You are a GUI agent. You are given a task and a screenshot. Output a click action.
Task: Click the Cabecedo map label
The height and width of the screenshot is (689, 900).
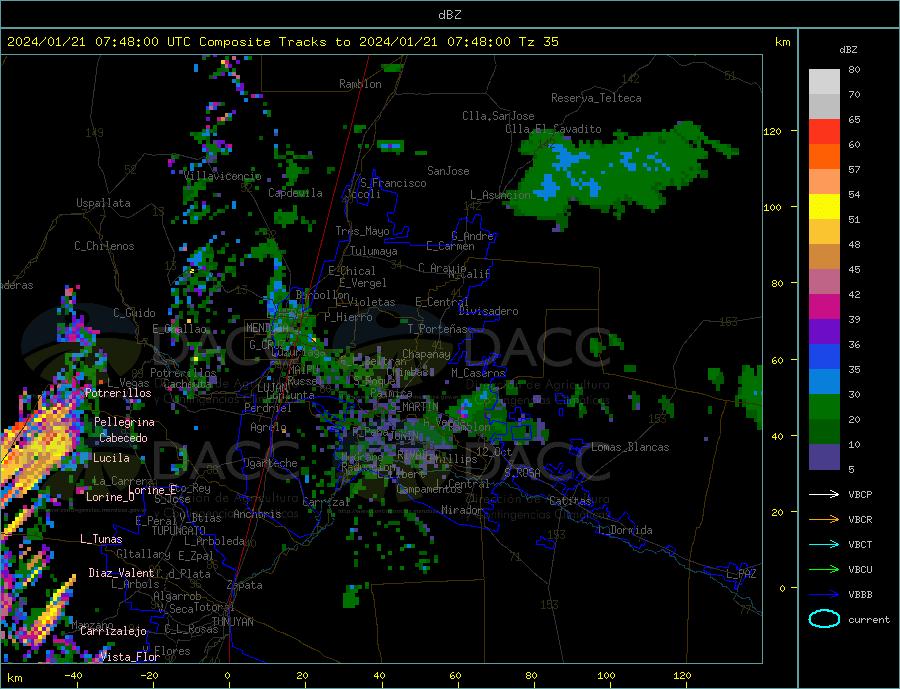pos(123,438)
